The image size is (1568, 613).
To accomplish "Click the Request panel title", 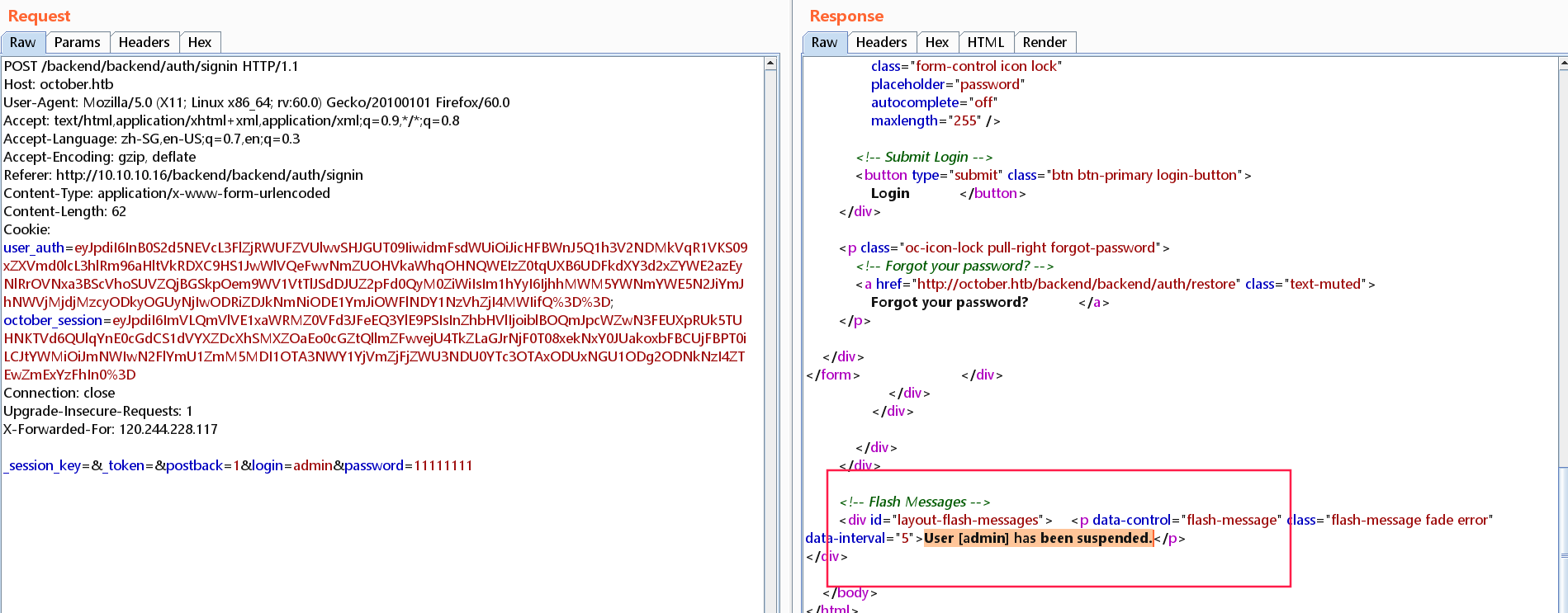I will coord(39,16).
